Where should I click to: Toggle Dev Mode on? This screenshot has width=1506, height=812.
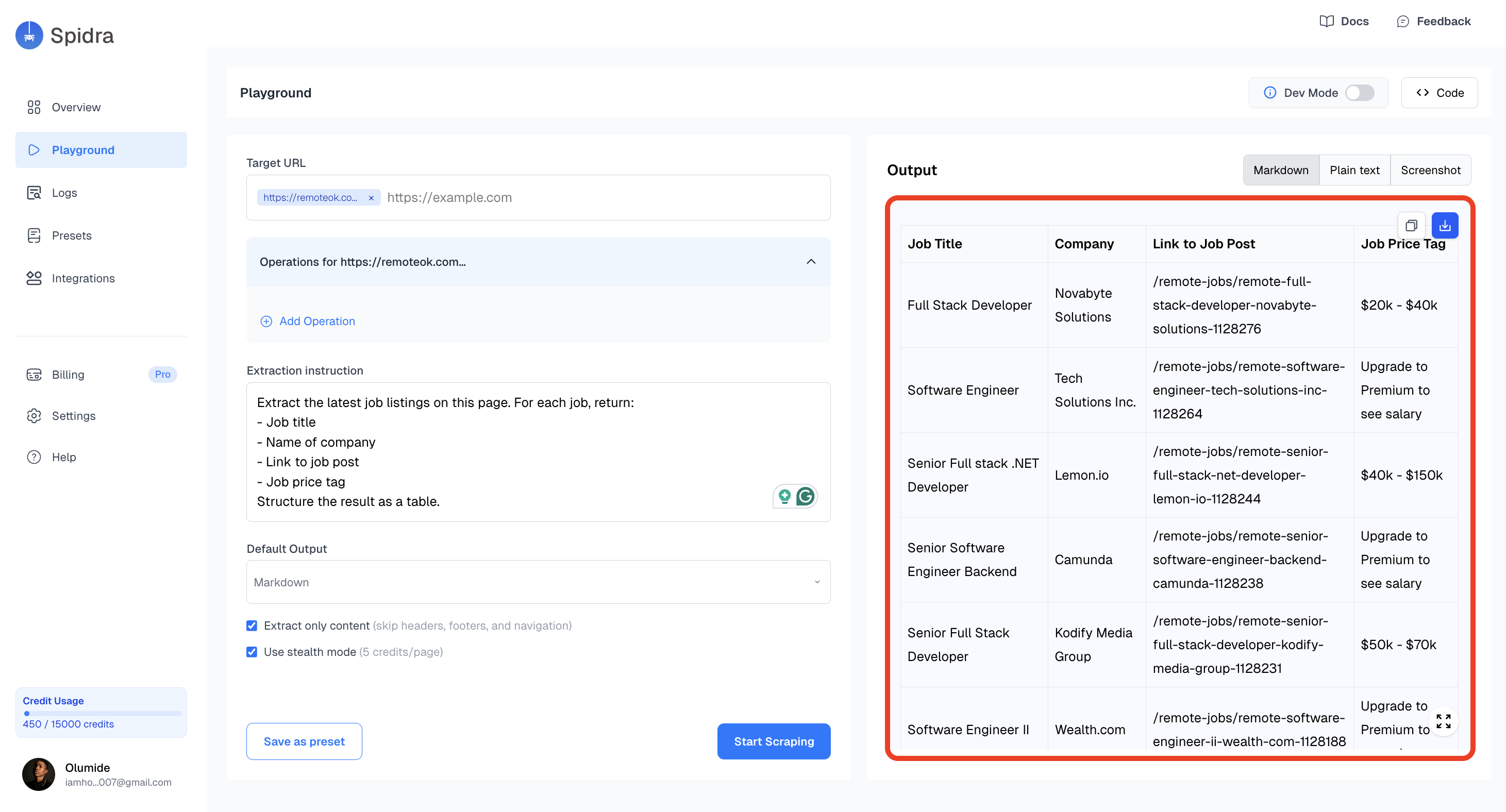click(x=1361, y=92)
